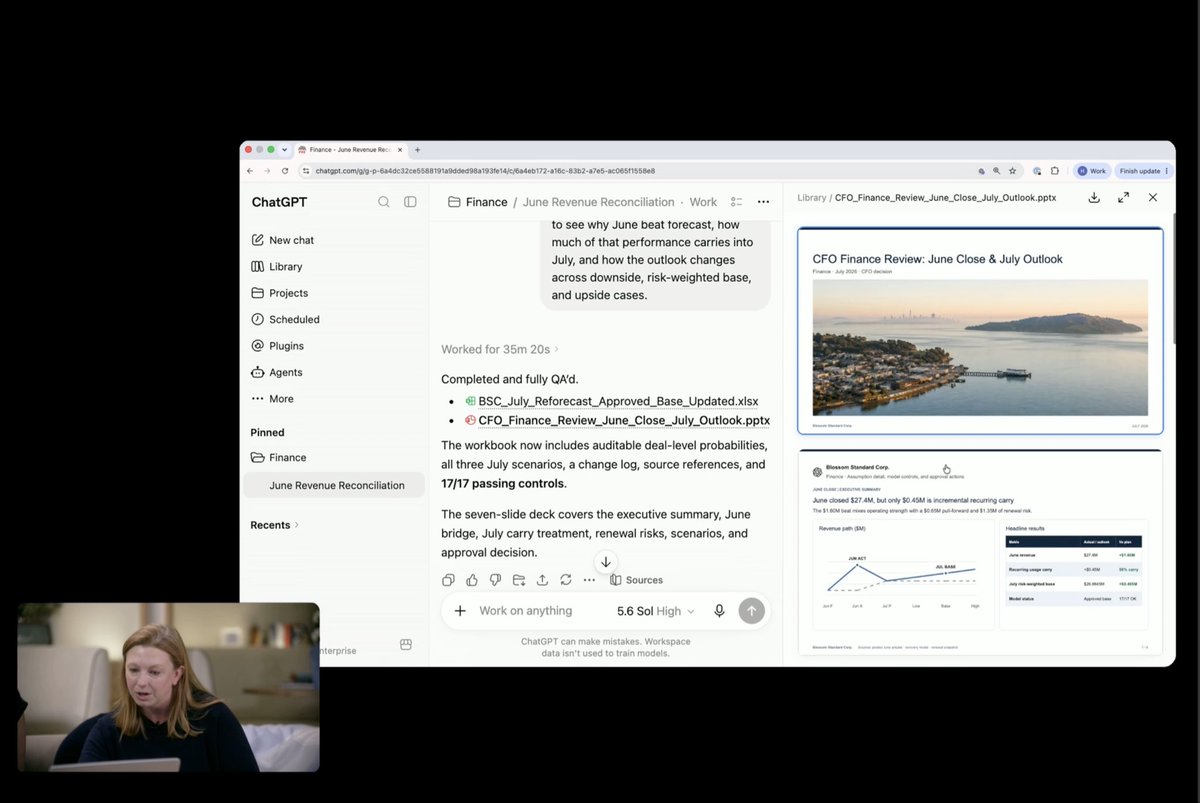The width and height of the screenshot is (1200, 803).
Task: Expand preview panel to fullscreen
Action: (1123, 198)
